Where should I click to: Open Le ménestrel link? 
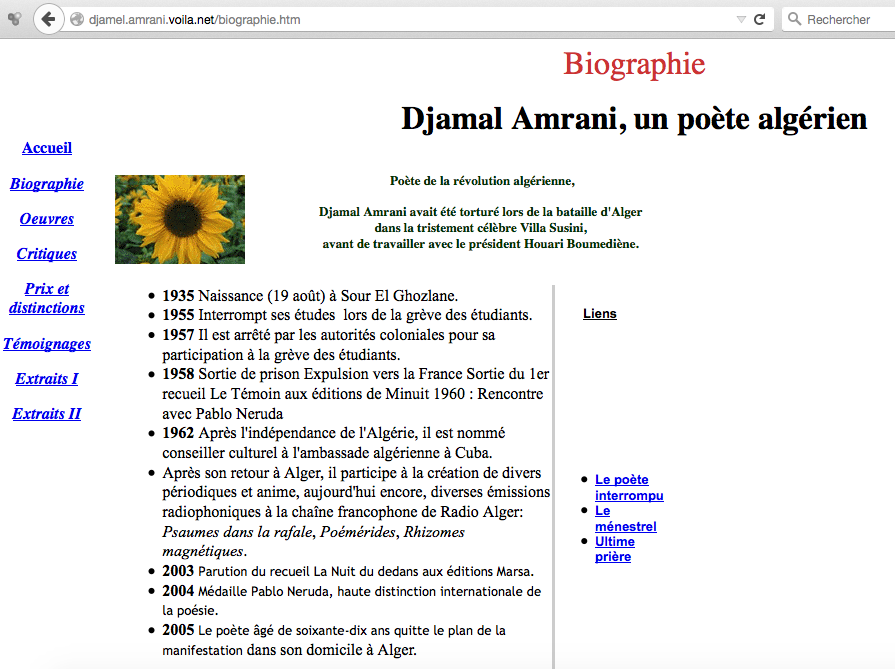(626, 518)
